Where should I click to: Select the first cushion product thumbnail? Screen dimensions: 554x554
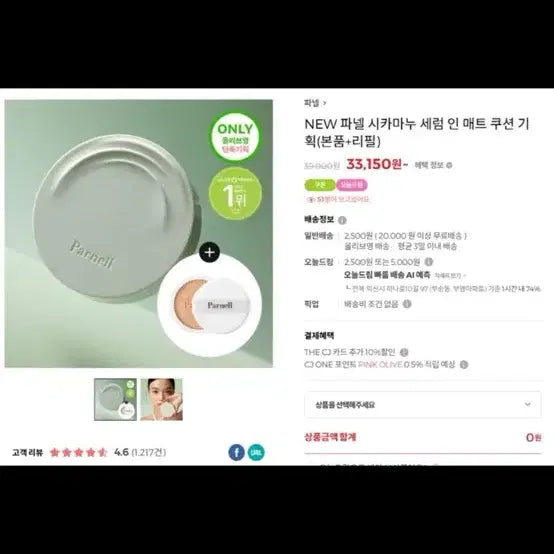[115, 399]
